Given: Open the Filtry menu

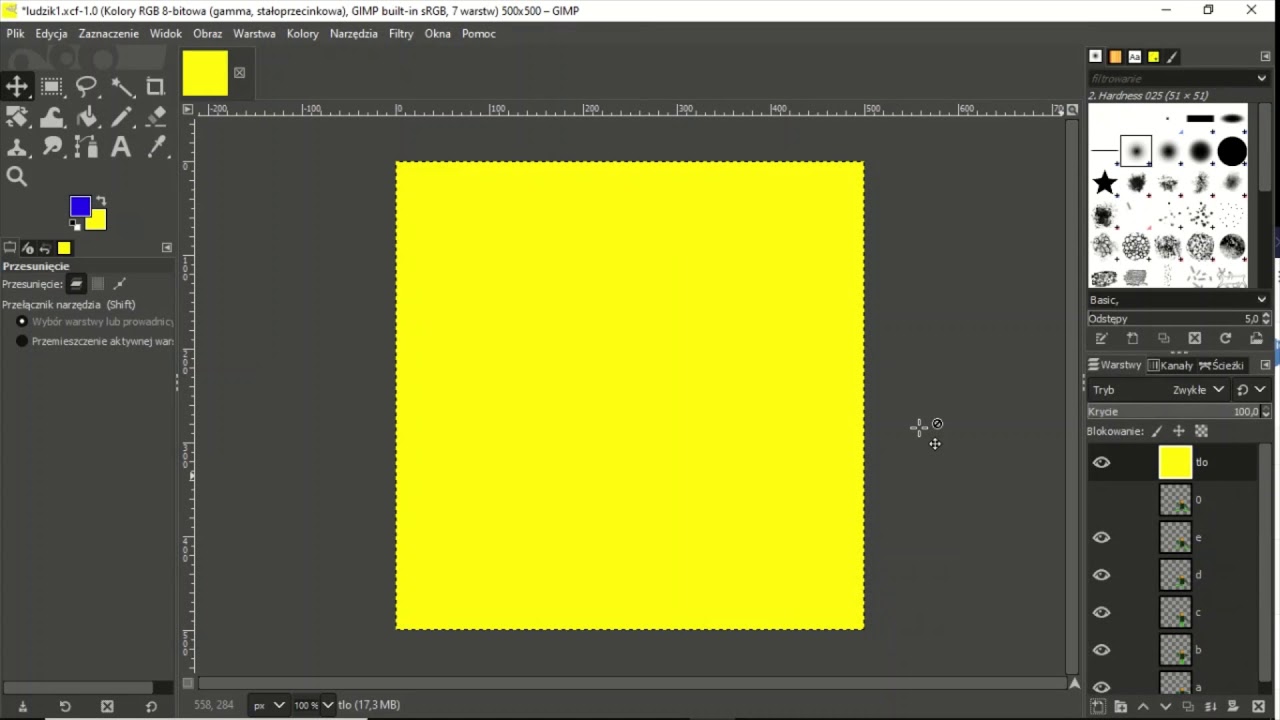Looking at the screenshot, I should (401, 33).
